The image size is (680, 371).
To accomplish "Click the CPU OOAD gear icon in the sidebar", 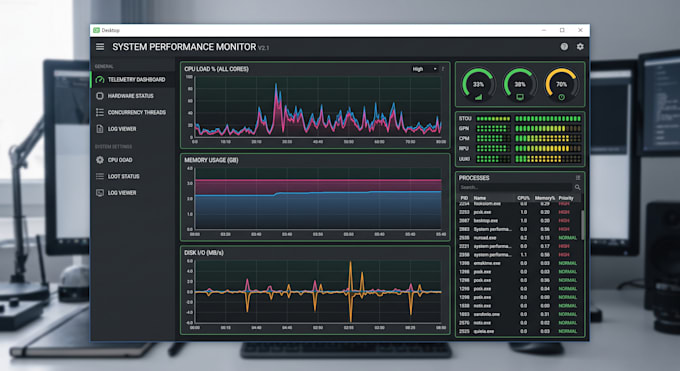I will pos(100,160).
